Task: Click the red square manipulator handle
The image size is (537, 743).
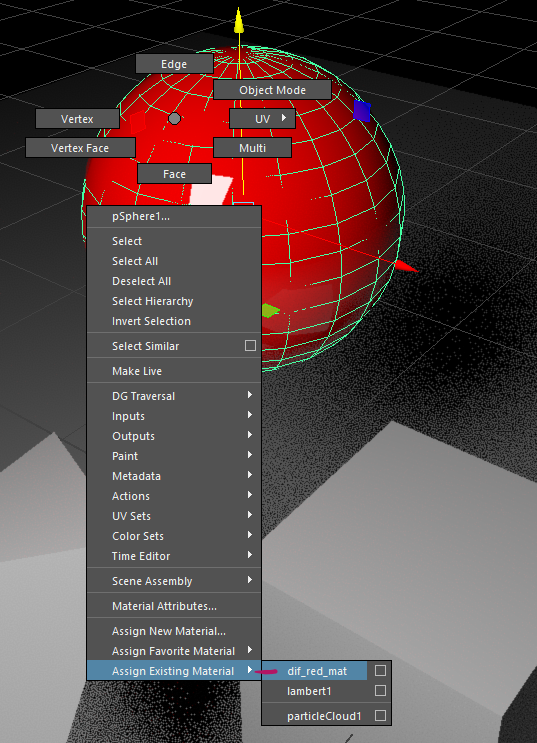Action: coord(138,122)
